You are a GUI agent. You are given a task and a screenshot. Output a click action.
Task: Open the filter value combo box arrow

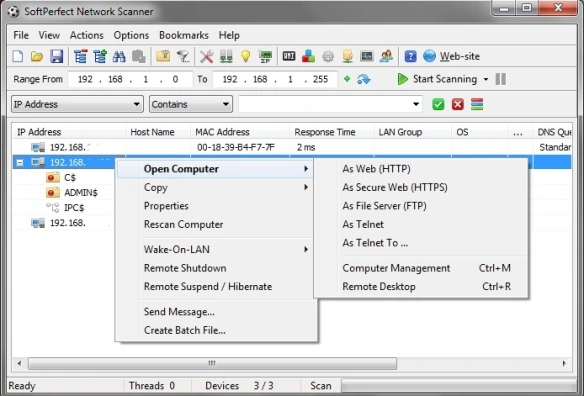point(416,104)
